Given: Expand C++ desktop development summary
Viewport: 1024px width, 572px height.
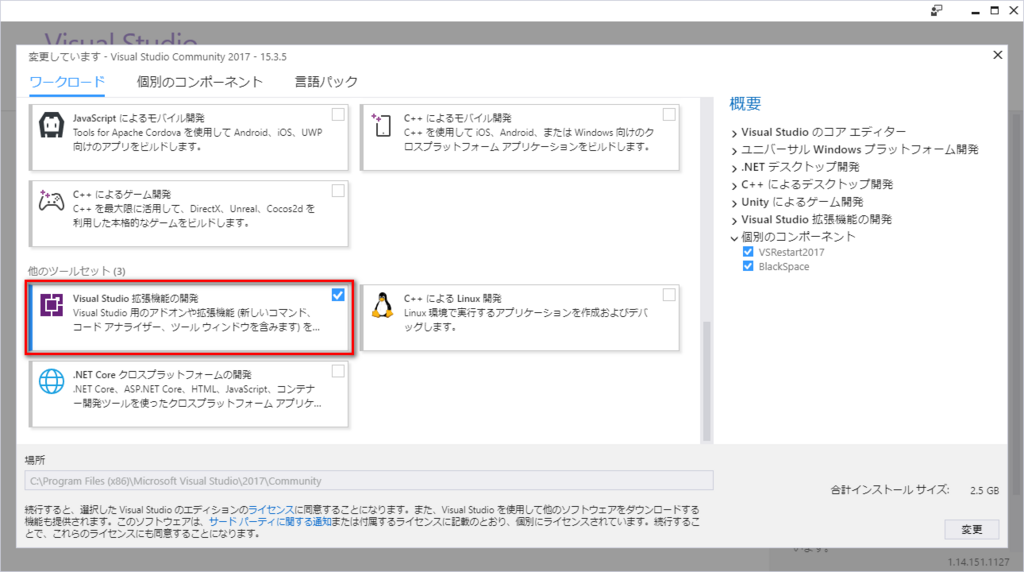Looking at the screenshot, I should pyautogui.click(x=734, y=185).
